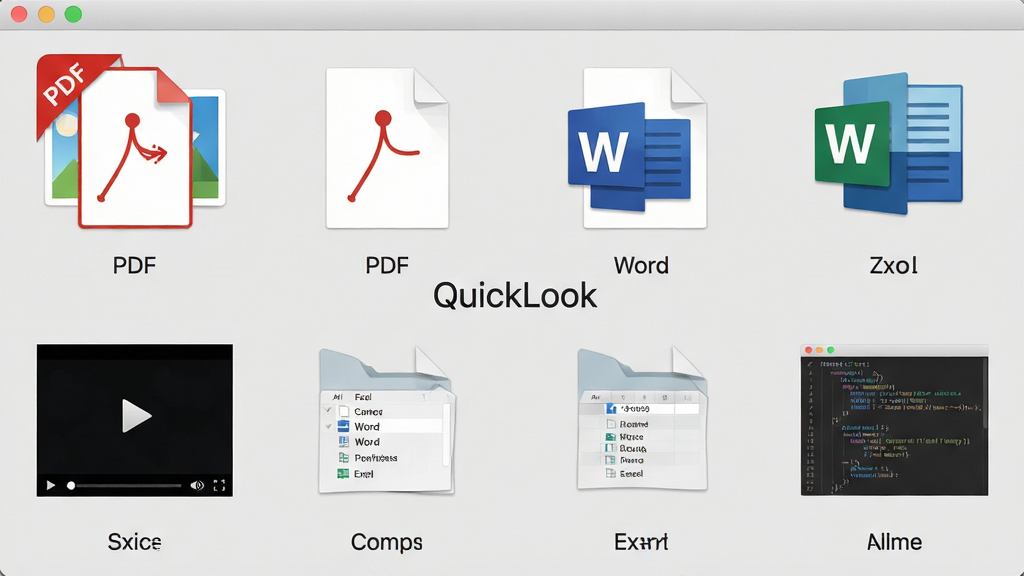Zoom the window with the green button
The width and height of the screenshot is (1024, 576).
point(73,14)
